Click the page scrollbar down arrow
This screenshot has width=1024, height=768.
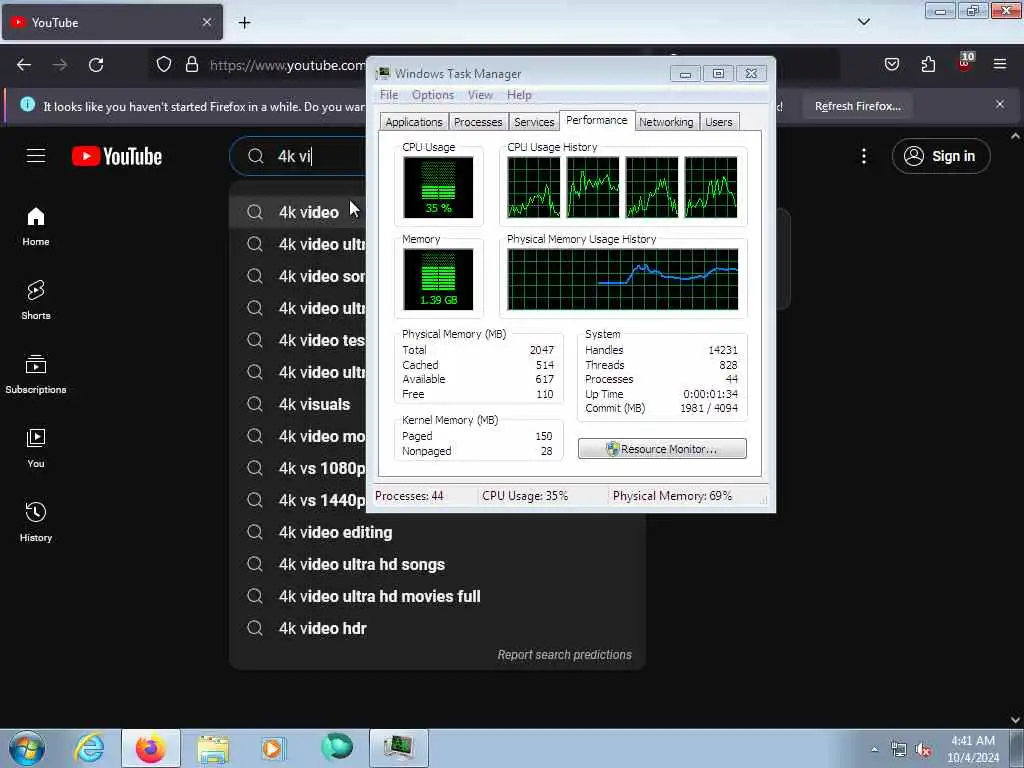pyautogui.click(x=1015, y=720)
